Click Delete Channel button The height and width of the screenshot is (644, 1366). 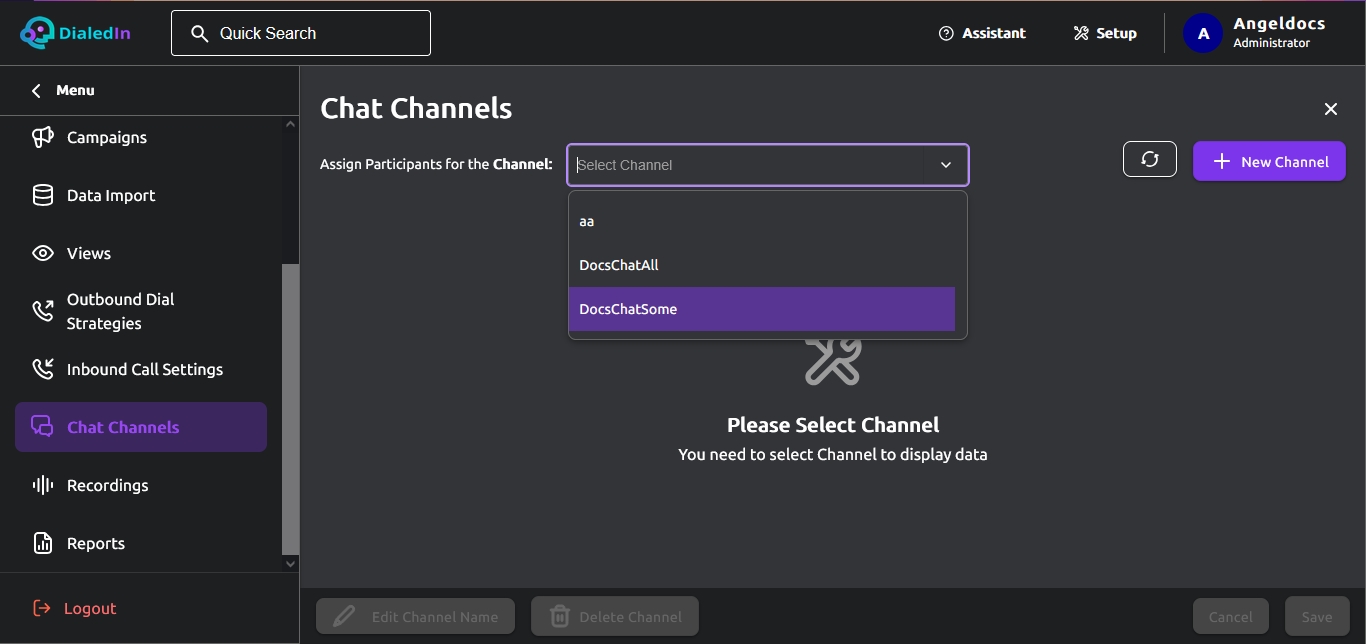[615, 617]
